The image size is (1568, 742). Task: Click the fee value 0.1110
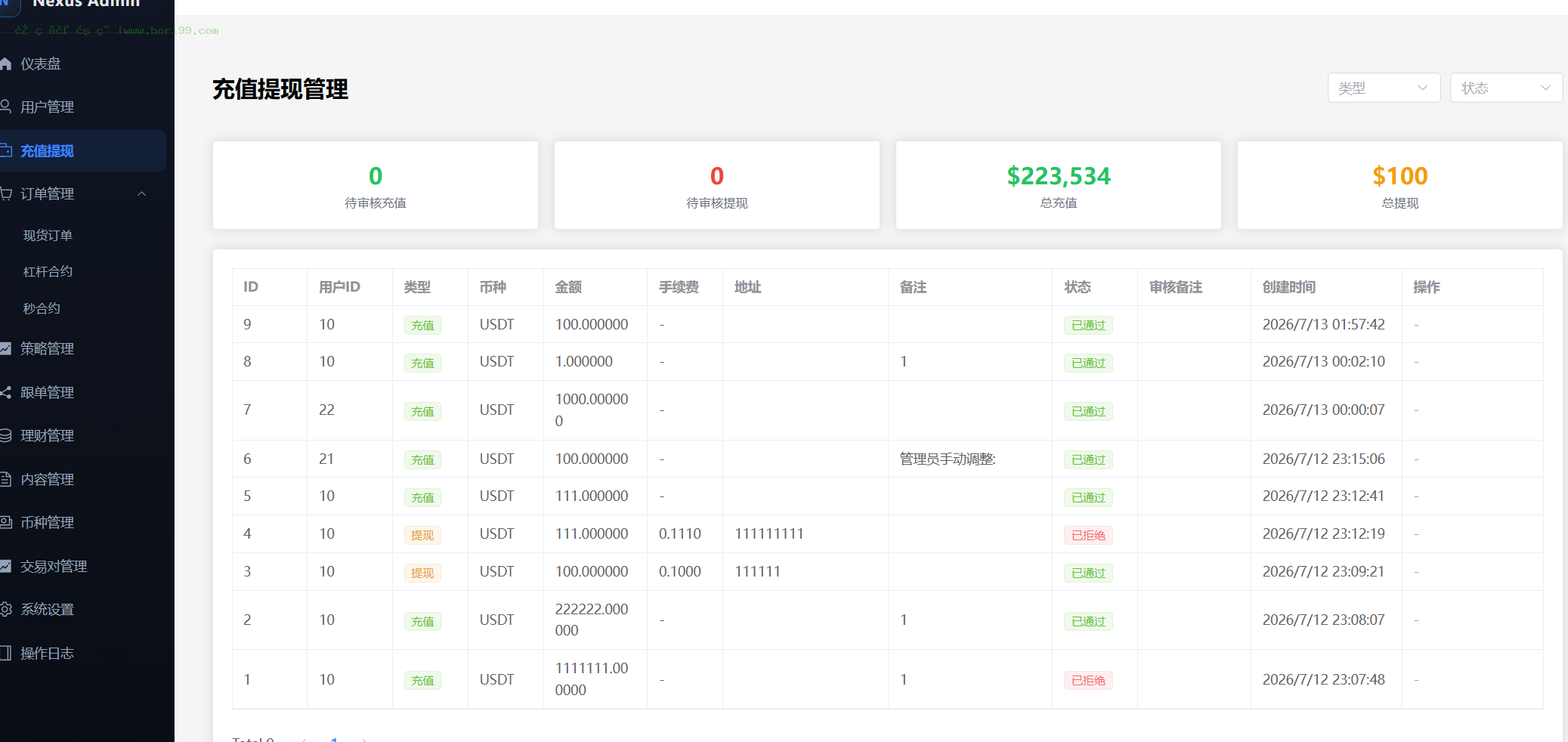coord(680,534)
